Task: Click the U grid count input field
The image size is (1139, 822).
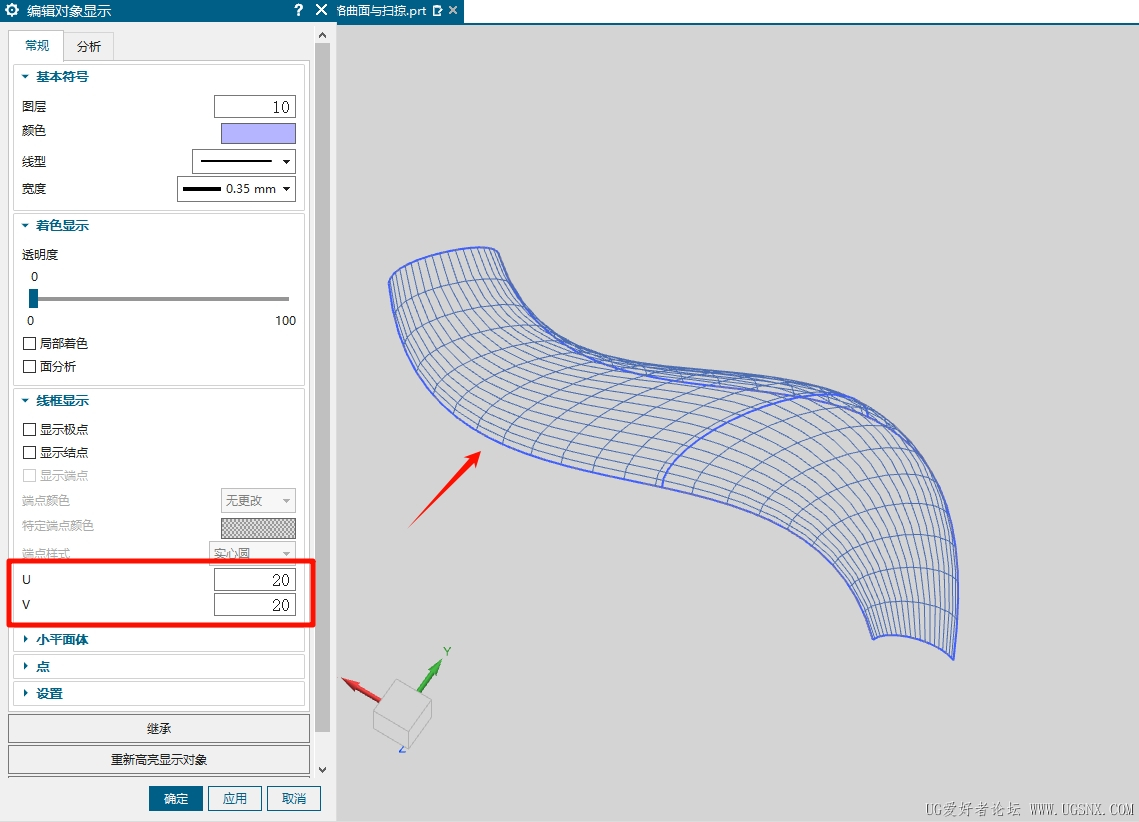Action: pyautogui.click(x=254, y=580)
